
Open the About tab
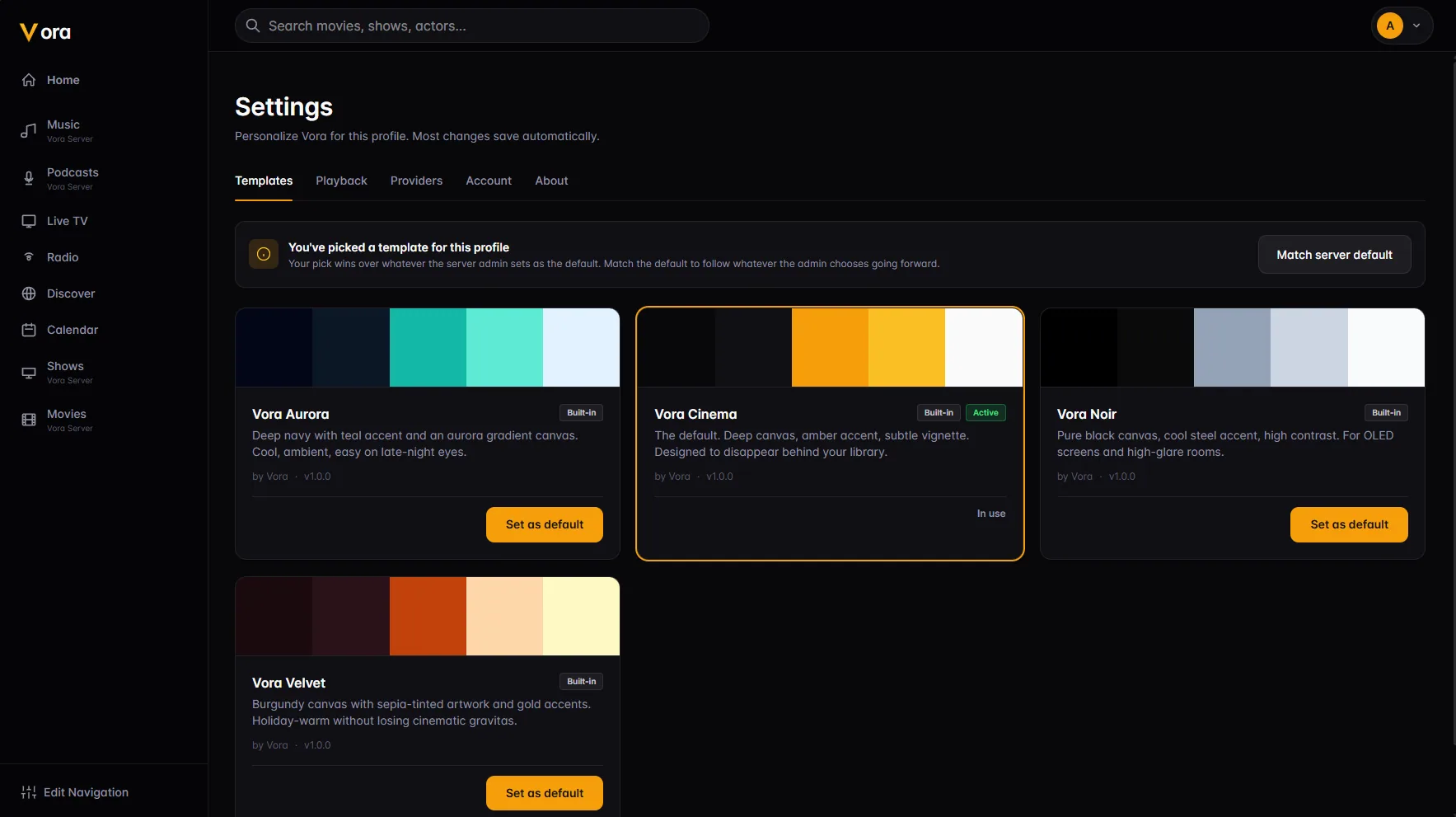tap(551, 181)
